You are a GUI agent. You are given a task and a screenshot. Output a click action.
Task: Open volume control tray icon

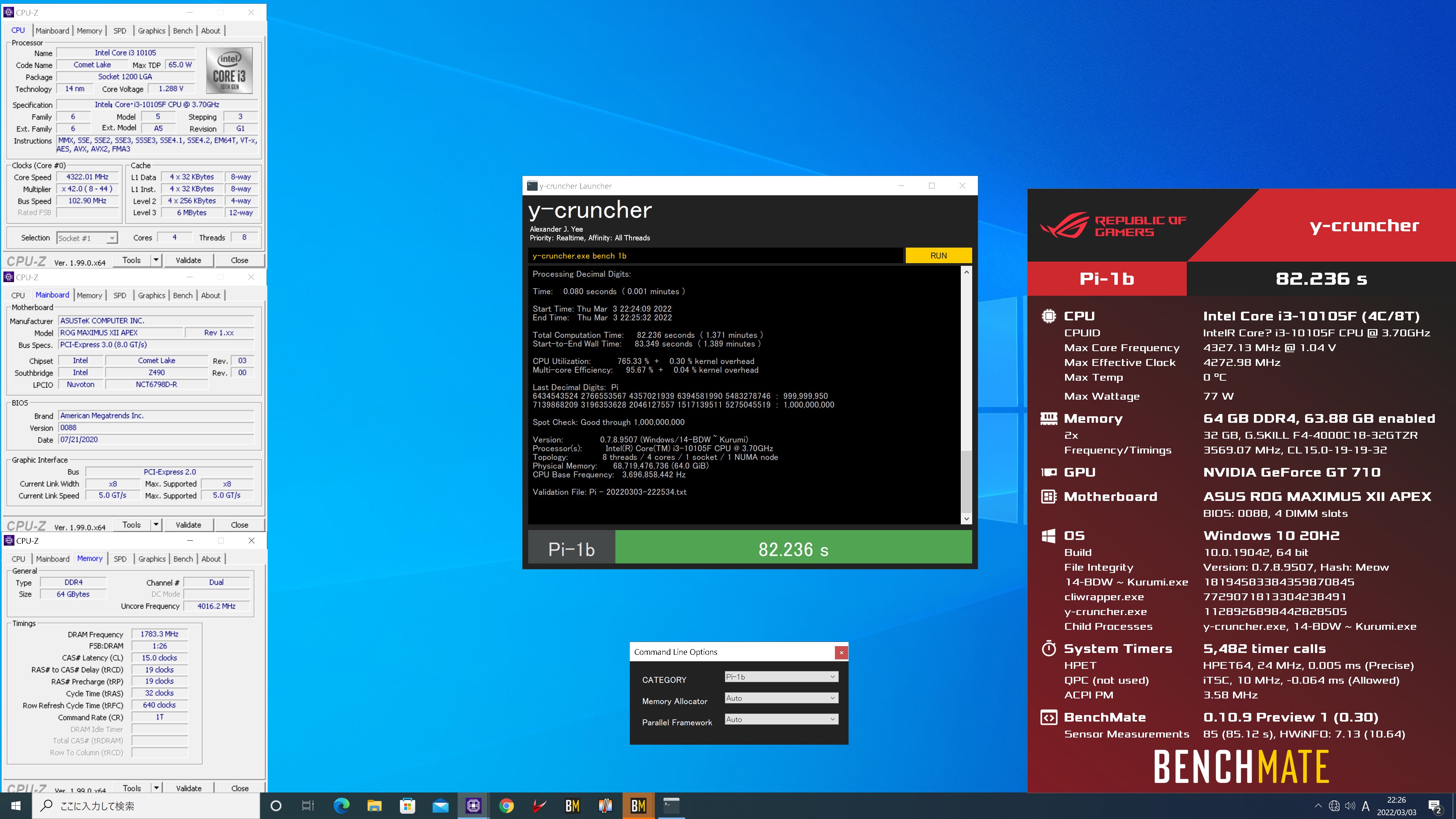point(1350,806)
